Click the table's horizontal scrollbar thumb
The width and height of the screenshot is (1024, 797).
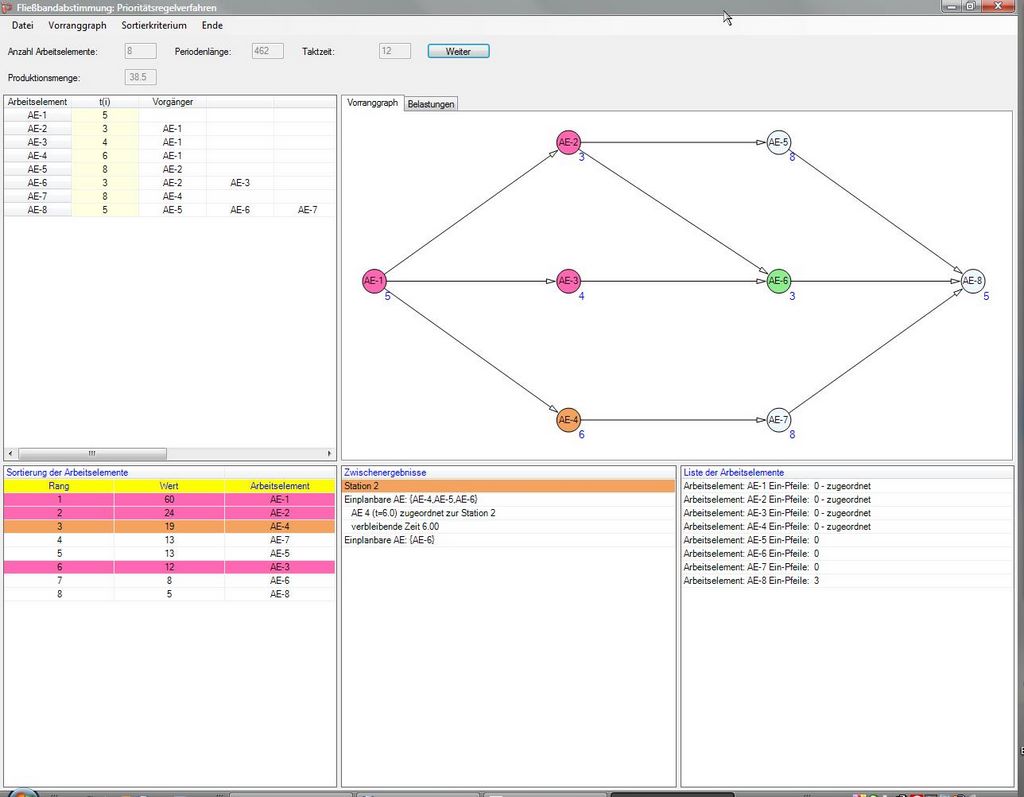(92, 453)
